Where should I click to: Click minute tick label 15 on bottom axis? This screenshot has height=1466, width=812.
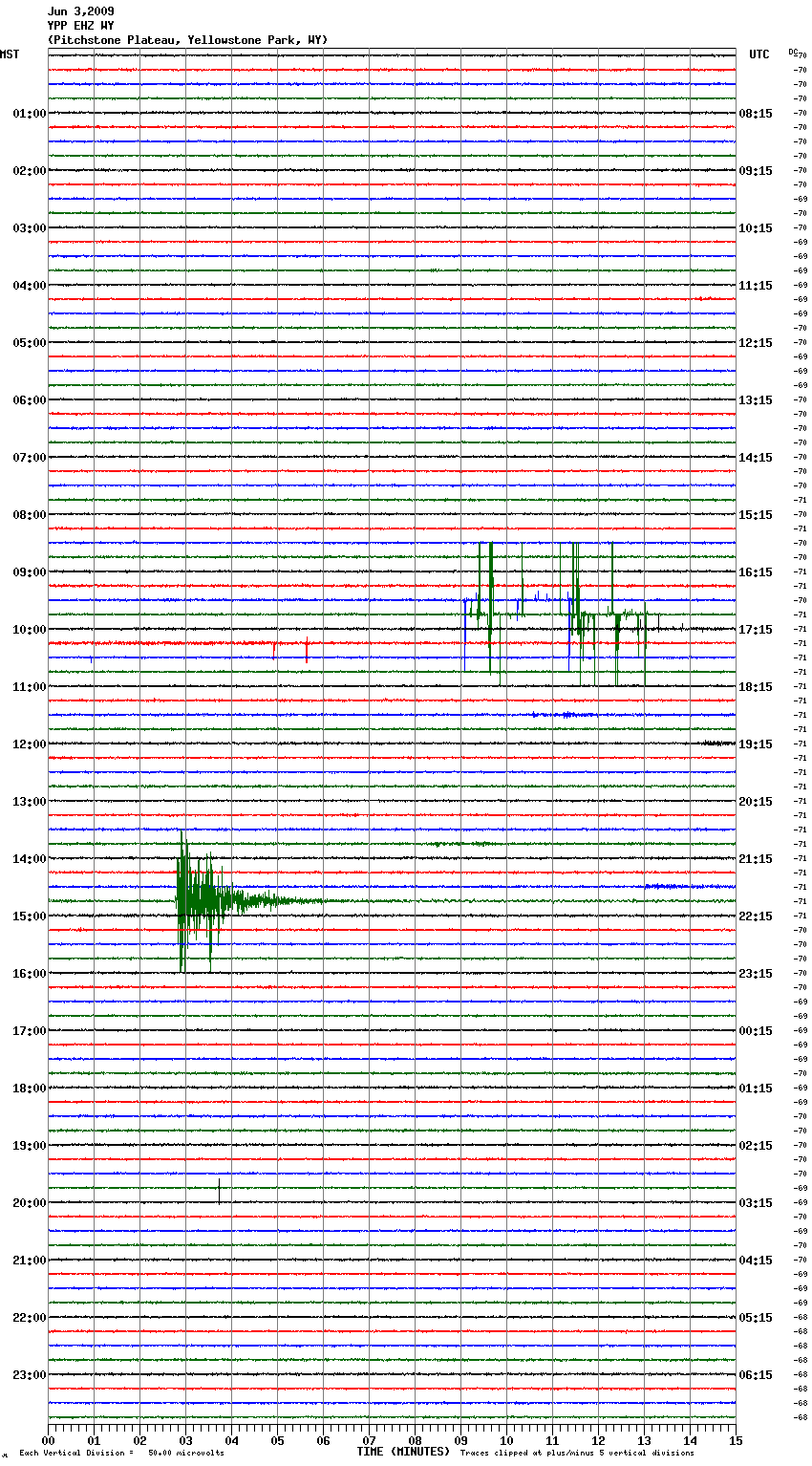(x=736, y=1441)
